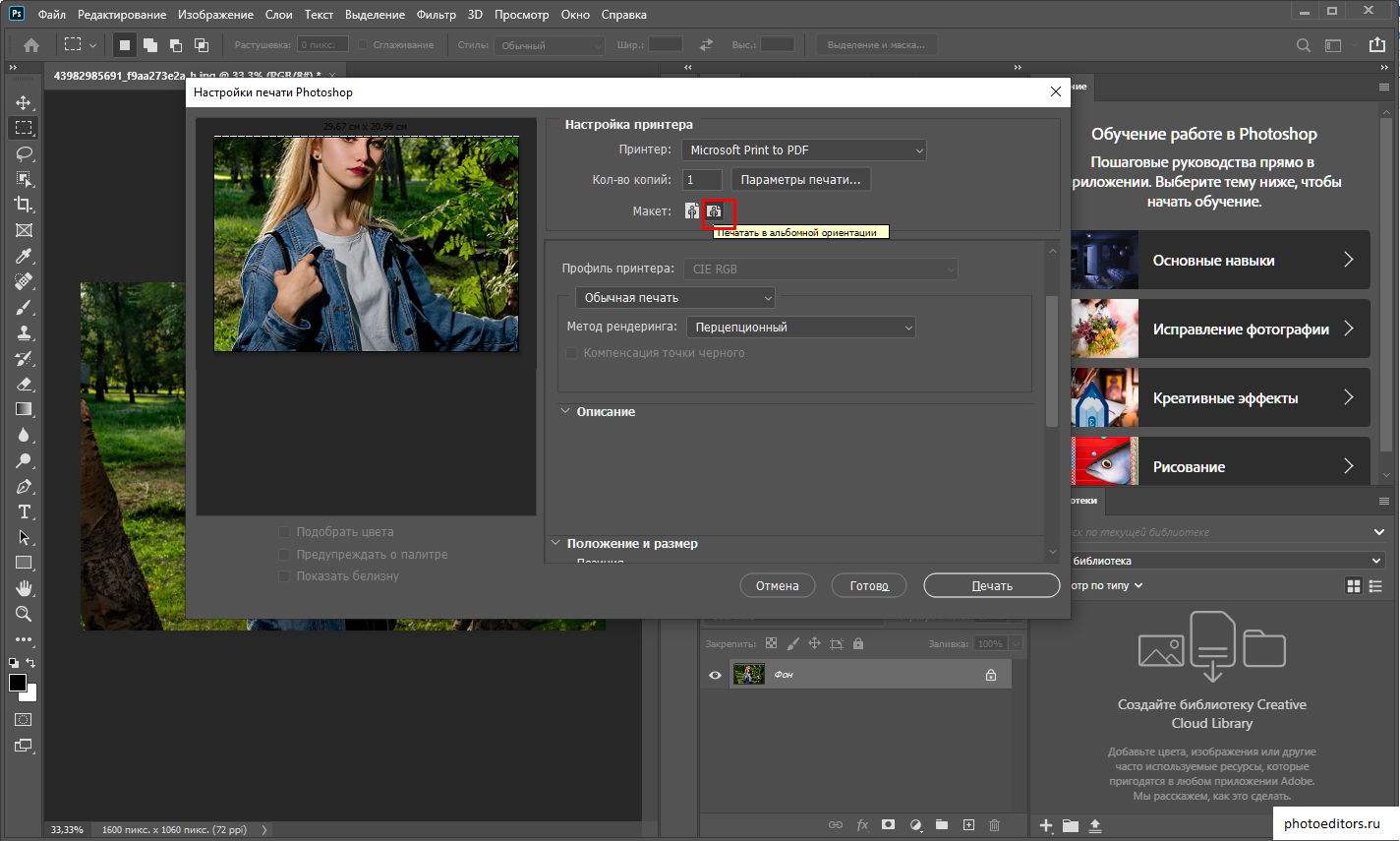
Task: Toggle lock transparent pixels icon
Action: point(771,643)
